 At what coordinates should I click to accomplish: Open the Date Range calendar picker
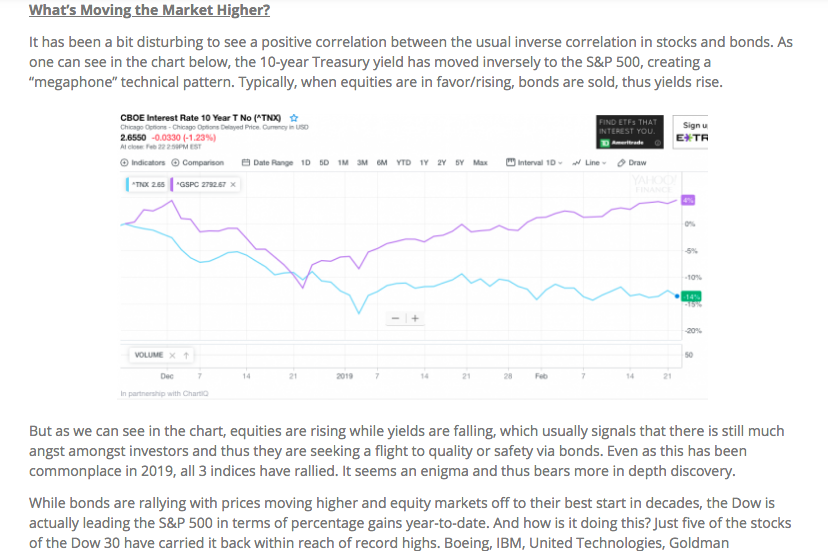[247, 162]
